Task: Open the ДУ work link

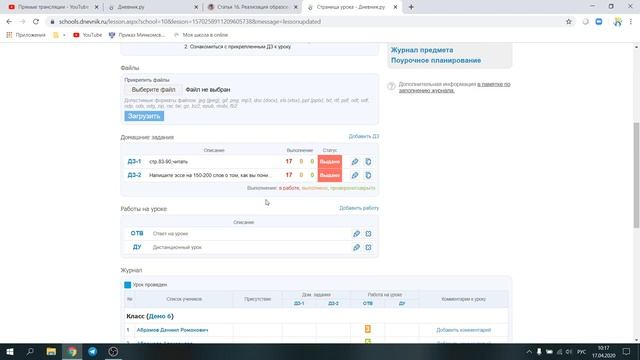Action: [137, 247]
